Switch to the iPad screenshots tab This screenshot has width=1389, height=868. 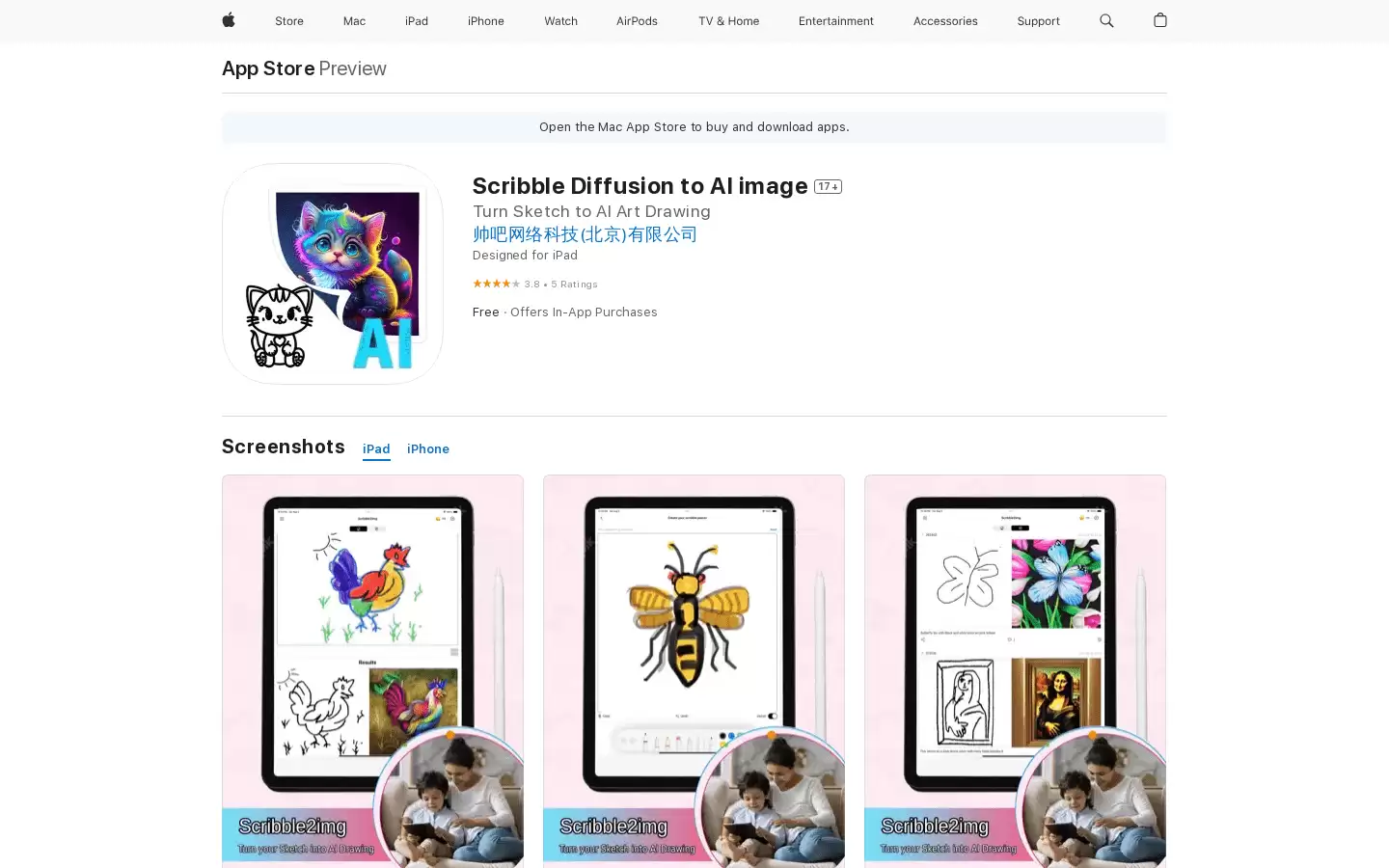[376, 449]
